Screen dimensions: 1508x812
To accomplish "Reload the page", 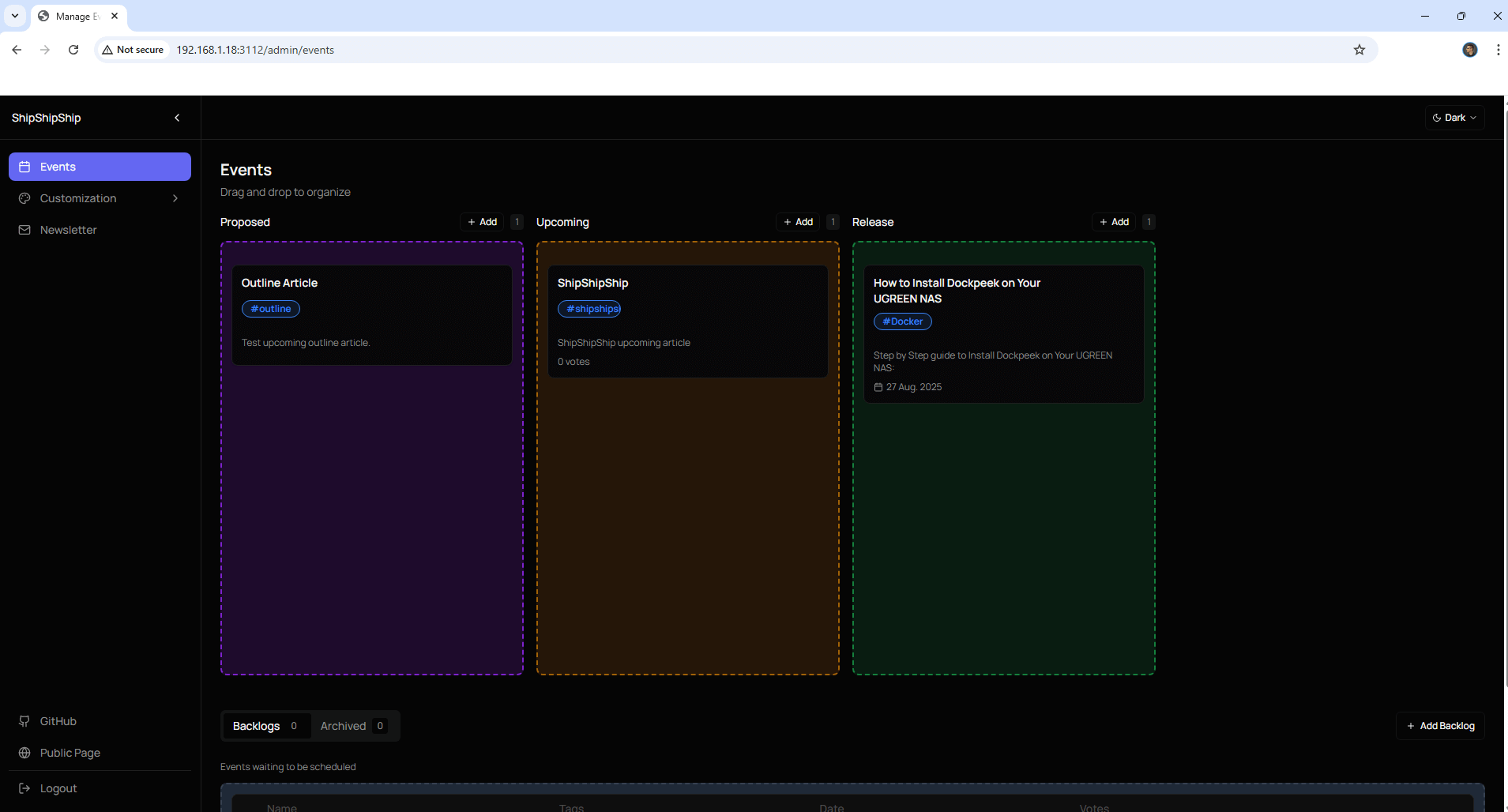I will coord(73,50).
